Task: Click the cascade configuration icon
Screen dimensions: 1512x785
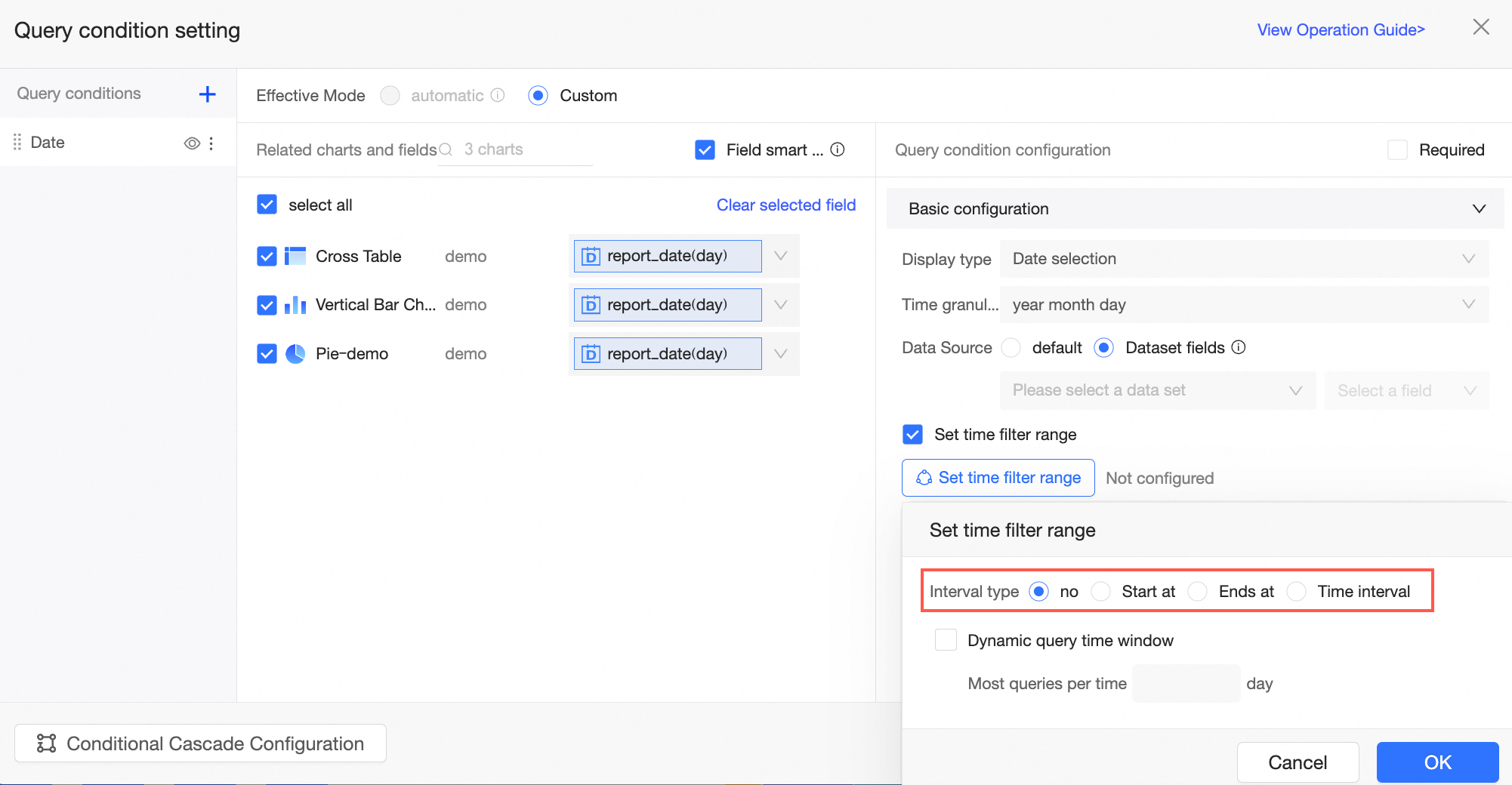Action: (47, 743)
